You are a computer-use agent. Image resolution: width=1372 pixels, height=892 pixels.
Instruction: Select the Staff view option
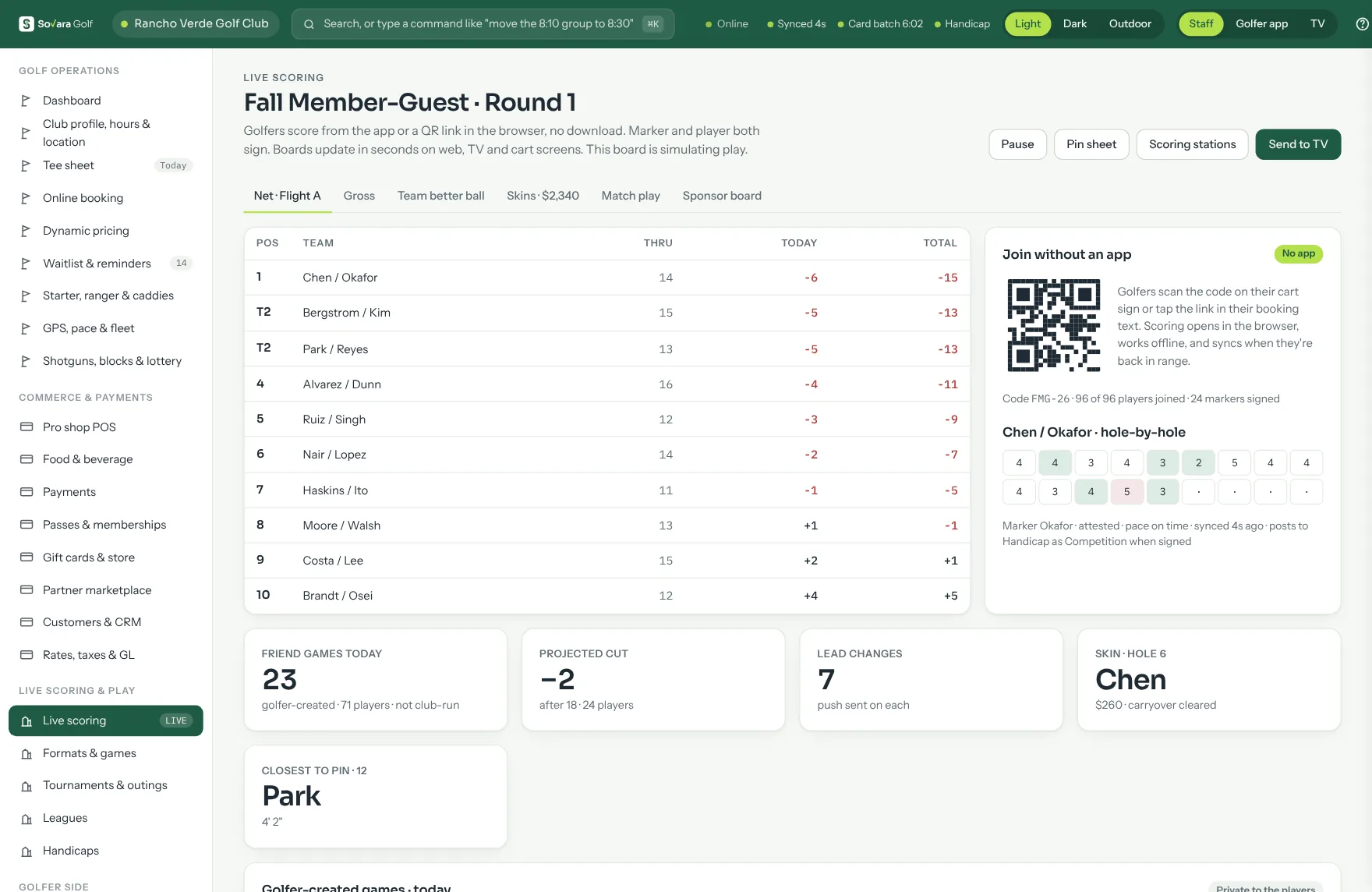coord(1200,24)
